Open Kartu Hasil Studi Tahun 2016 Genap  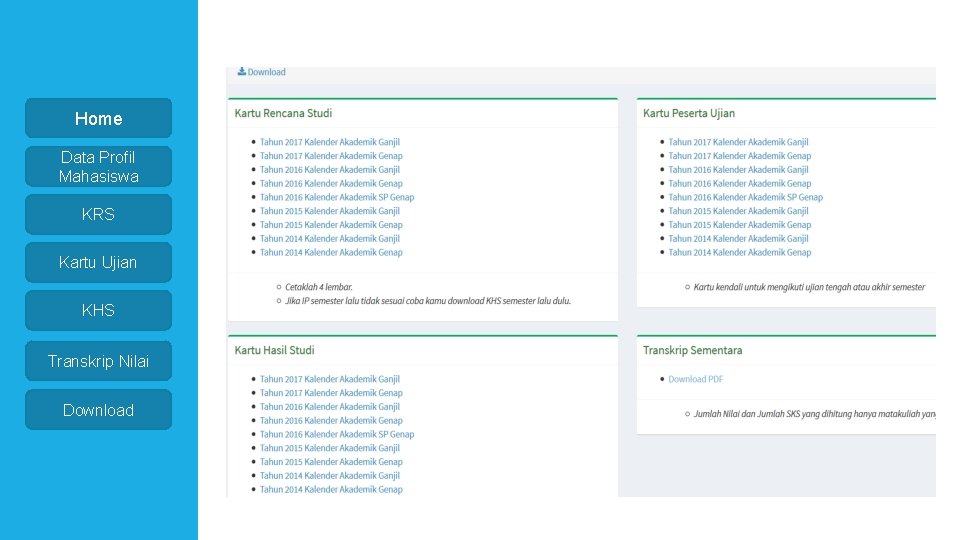[x=331, y=421]
